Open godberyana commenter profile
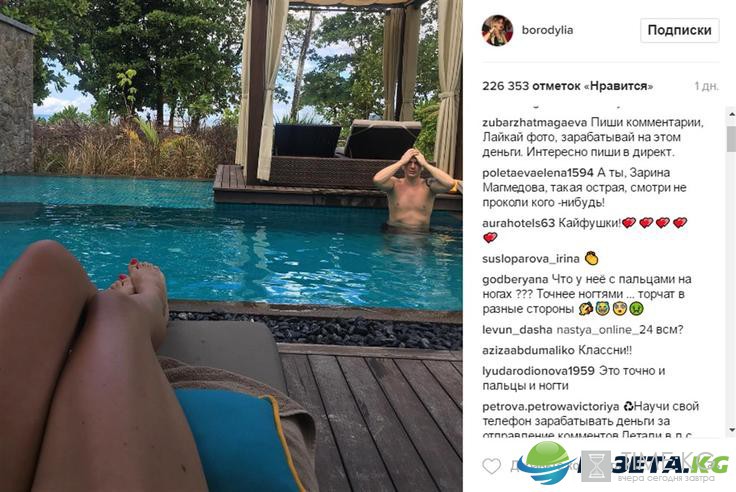Viewport: 736px width, 492px height. pos(515,280)
